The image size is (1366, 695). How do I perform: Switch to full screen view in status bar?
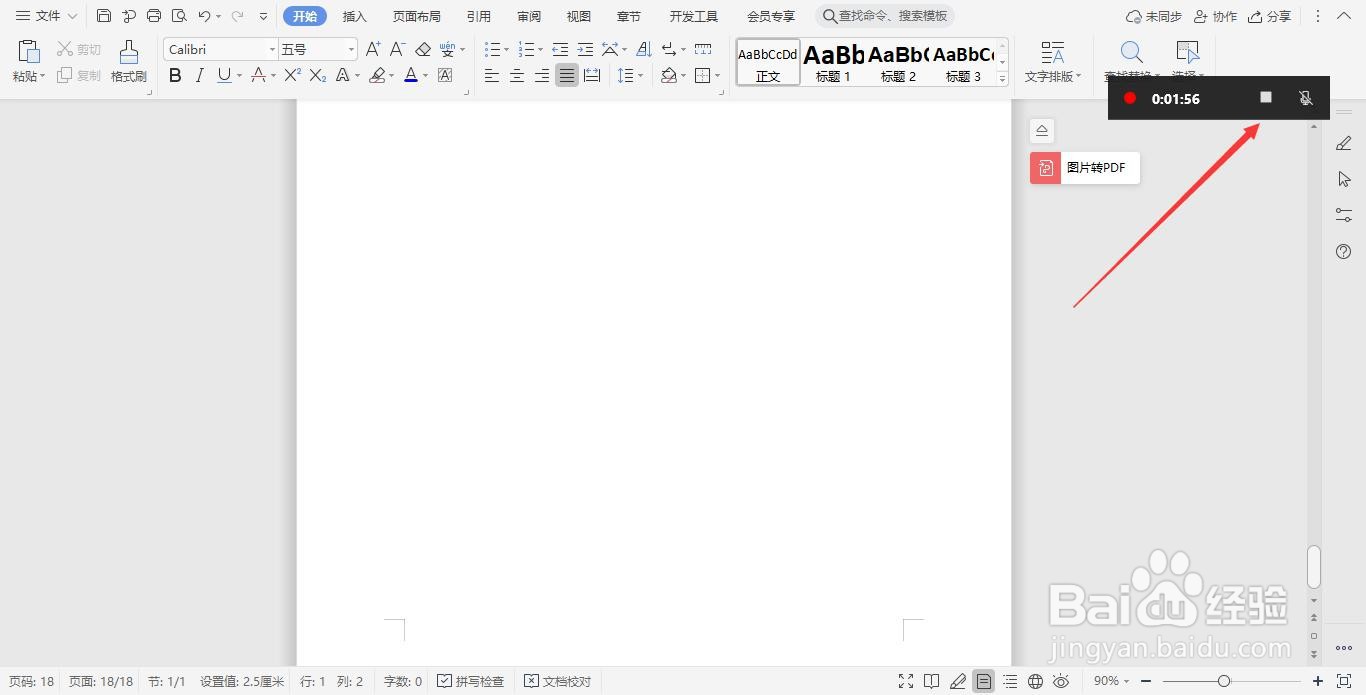[906, 681]
